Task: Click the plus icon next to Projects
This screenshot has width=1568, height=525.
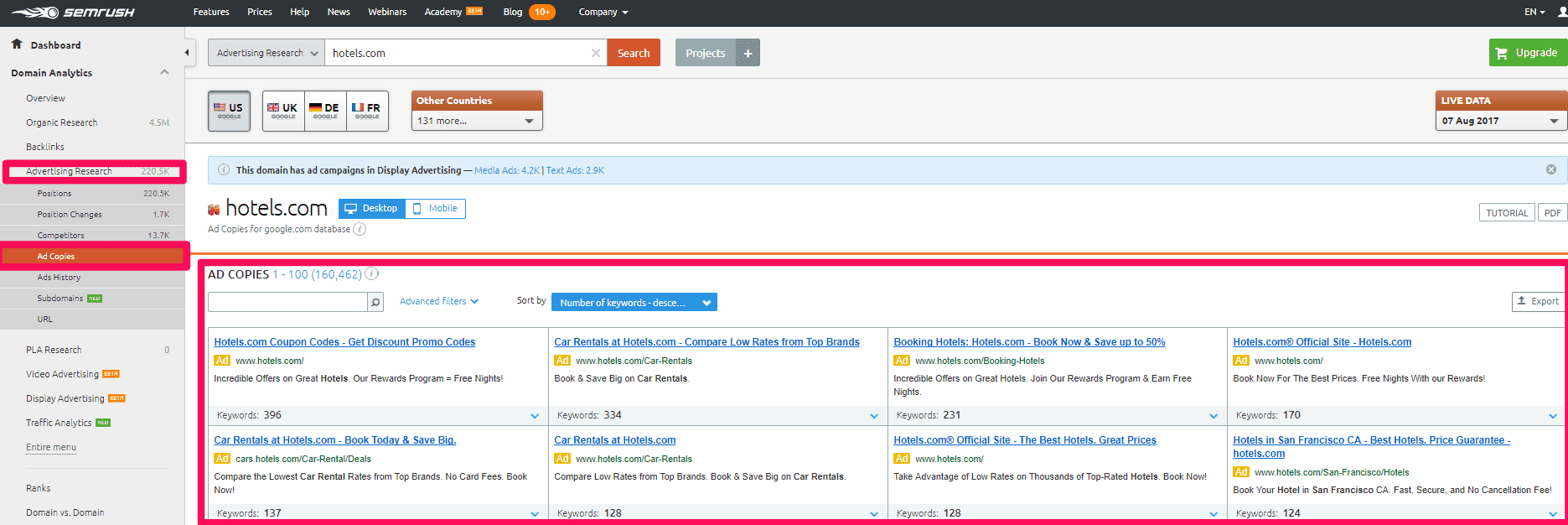Action: pos(748,53)
